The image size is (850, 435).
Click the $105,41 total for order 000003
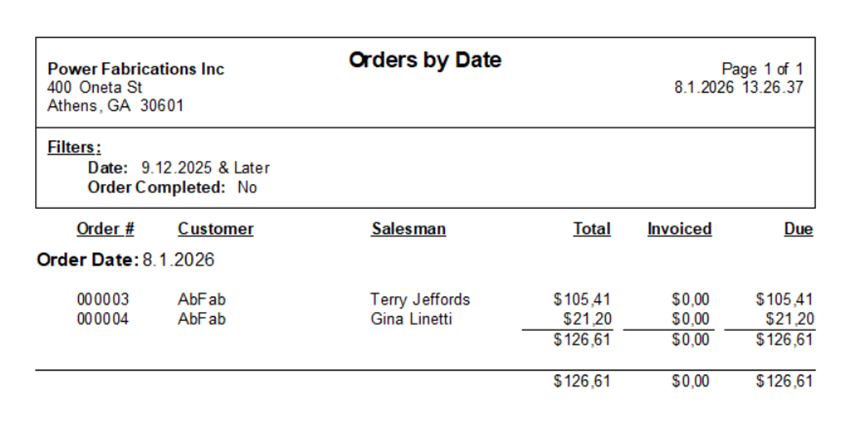[x=582, y=299]
